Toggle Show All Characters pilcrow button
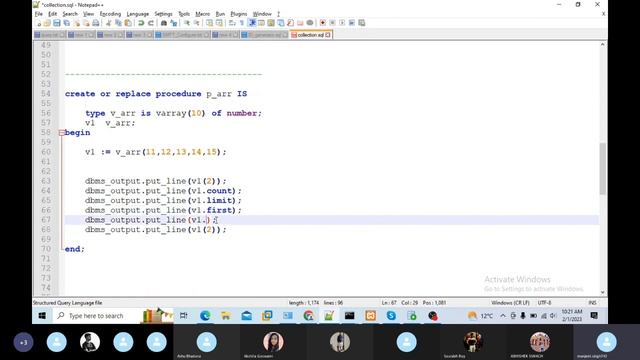The height and width of the screenshot is (360, 640). pyautogui.click(x=242, y=23)
